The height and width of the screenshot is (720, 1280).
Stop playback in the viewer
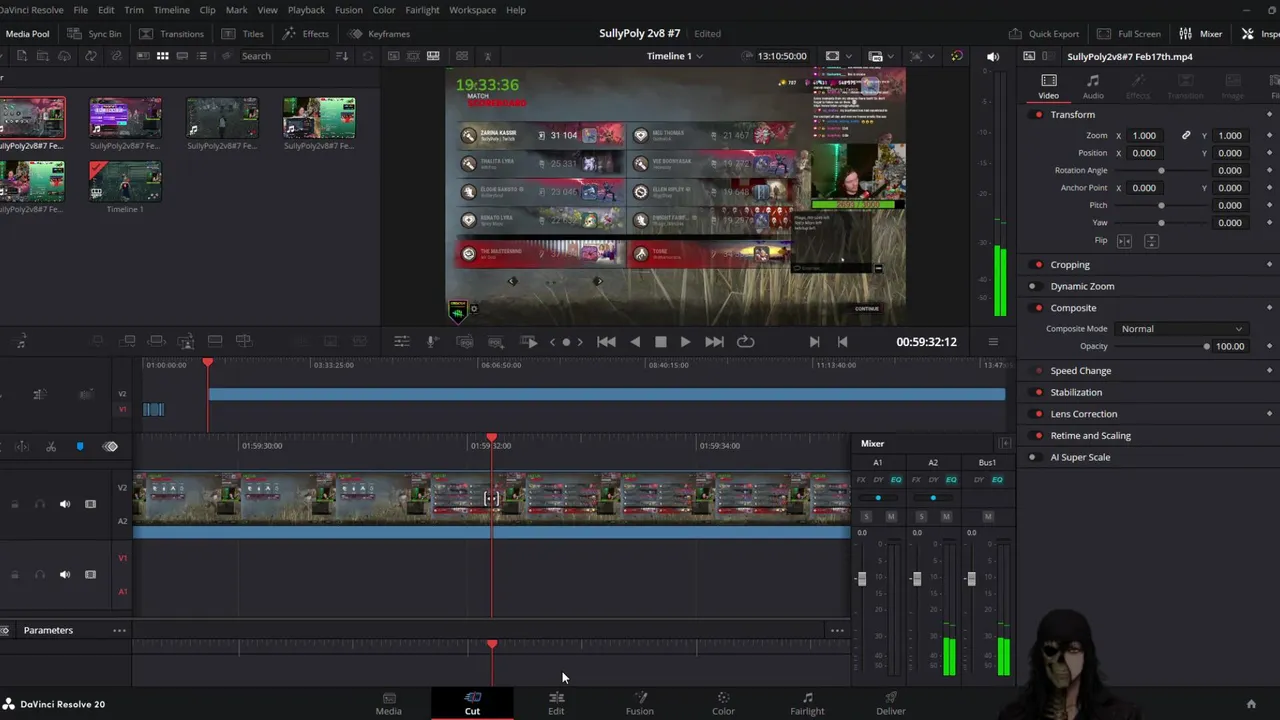click(x=660, y=342)
